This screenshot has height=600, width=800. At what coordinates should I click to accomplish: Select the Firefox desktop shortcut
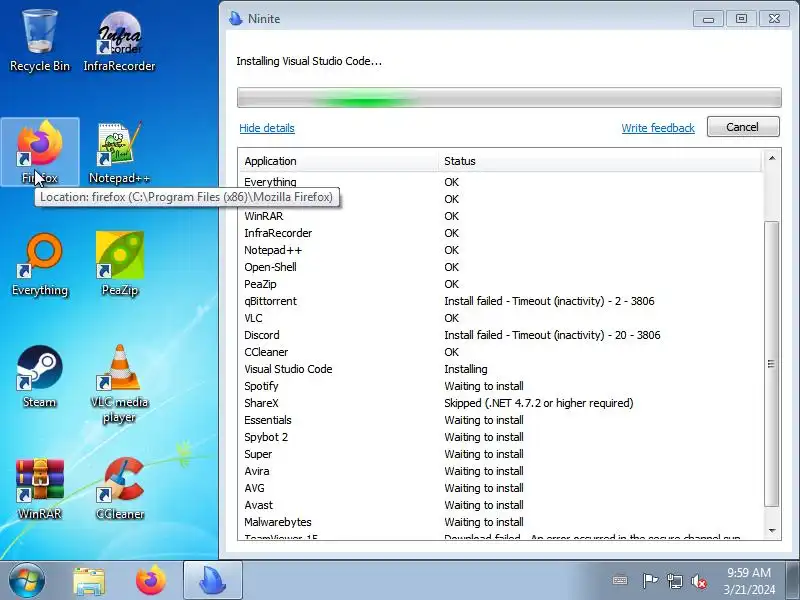pos(40,152)
